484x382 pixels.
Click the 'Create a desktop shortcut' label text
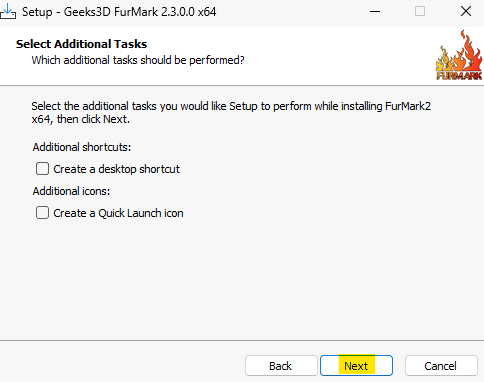pyautogui.click(x=116, y=169)
